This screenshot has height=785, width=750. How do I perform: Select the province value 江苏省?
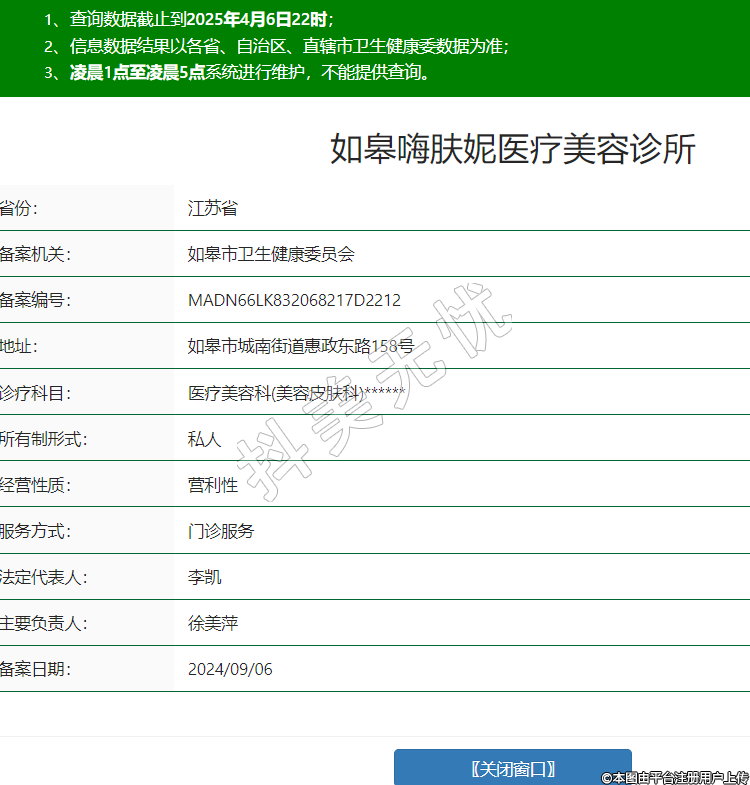click(212, 208)
